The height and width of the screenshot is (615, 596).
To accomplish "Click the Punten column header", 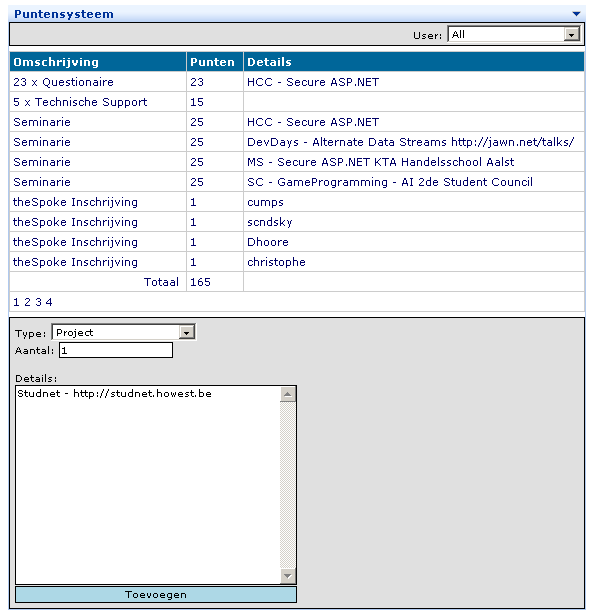I will [x=215, y=62].
